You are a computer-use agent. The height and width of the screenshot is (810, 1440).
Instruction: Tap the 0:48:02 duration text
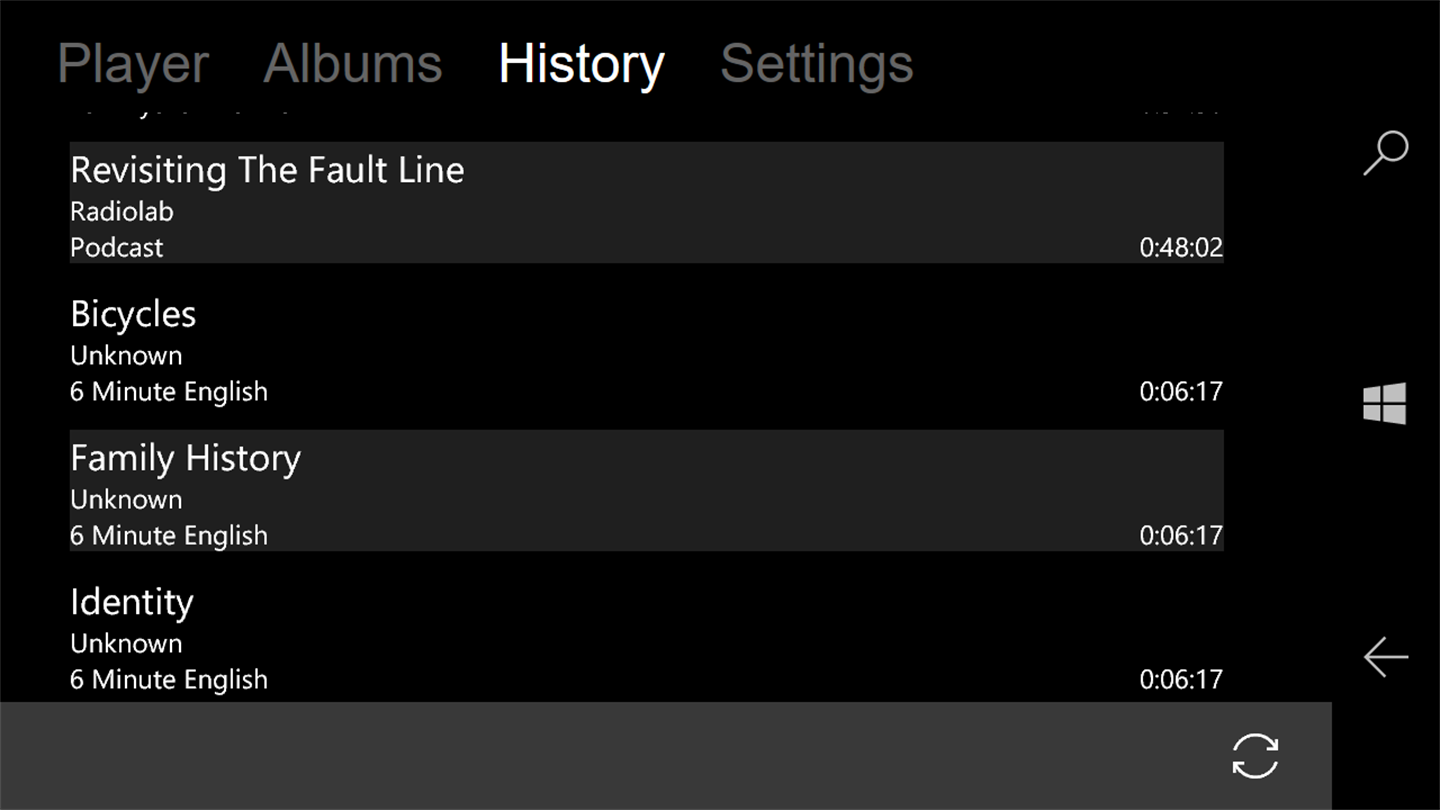[1181, 248]
